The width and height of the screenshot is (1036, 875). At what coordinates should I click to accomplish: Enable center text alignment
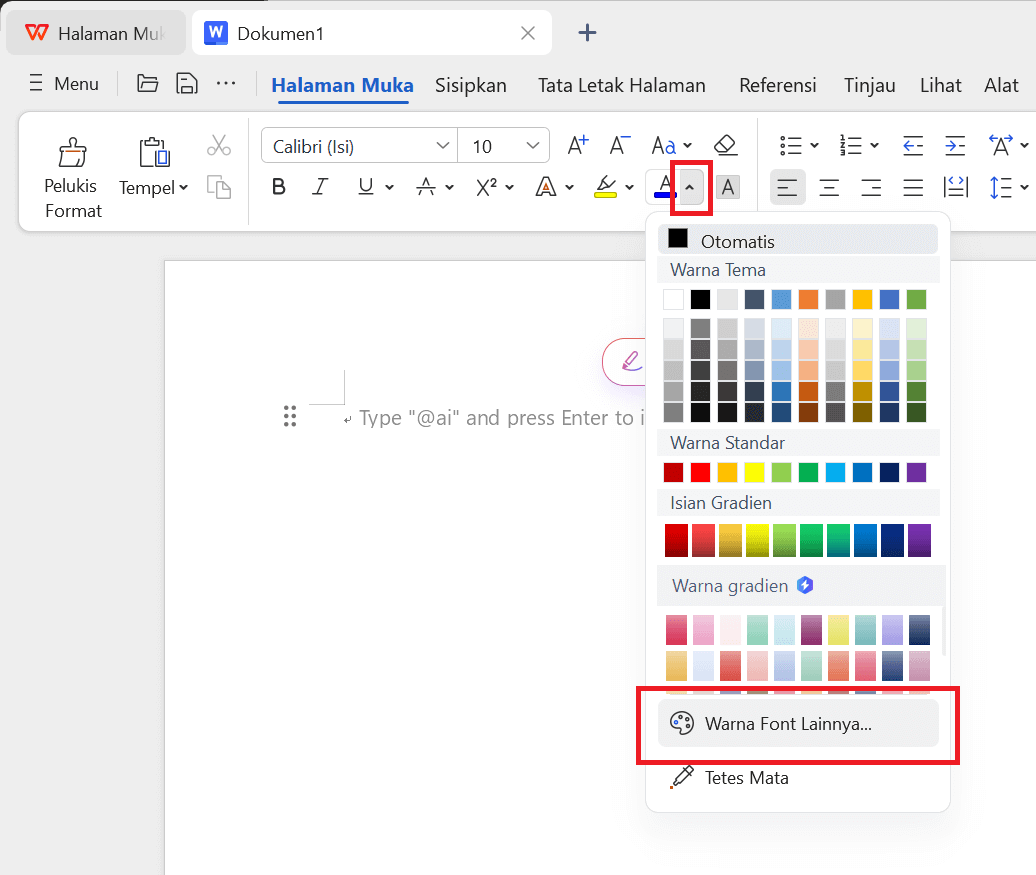coord(829,187)
